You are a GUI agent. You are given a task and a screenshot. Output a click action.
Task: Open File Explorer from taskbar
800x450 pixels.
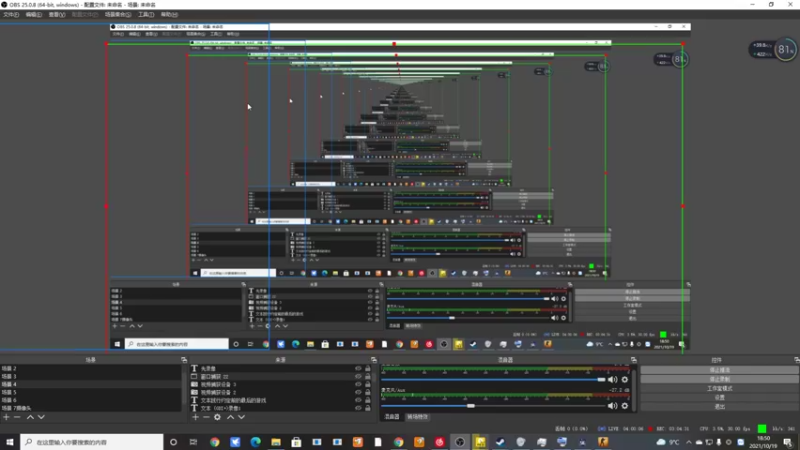click(276, 442)
